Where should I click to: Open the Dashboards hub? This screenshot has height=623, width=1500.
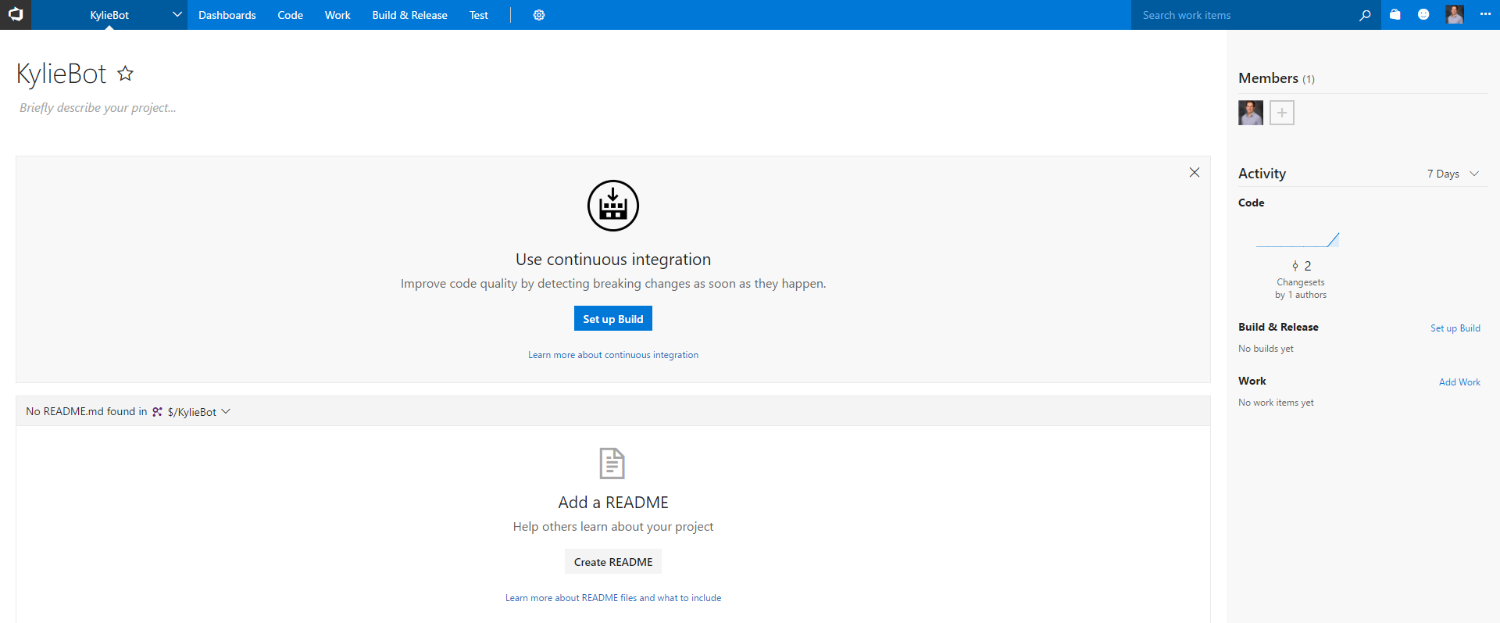[x=227, y=15]
